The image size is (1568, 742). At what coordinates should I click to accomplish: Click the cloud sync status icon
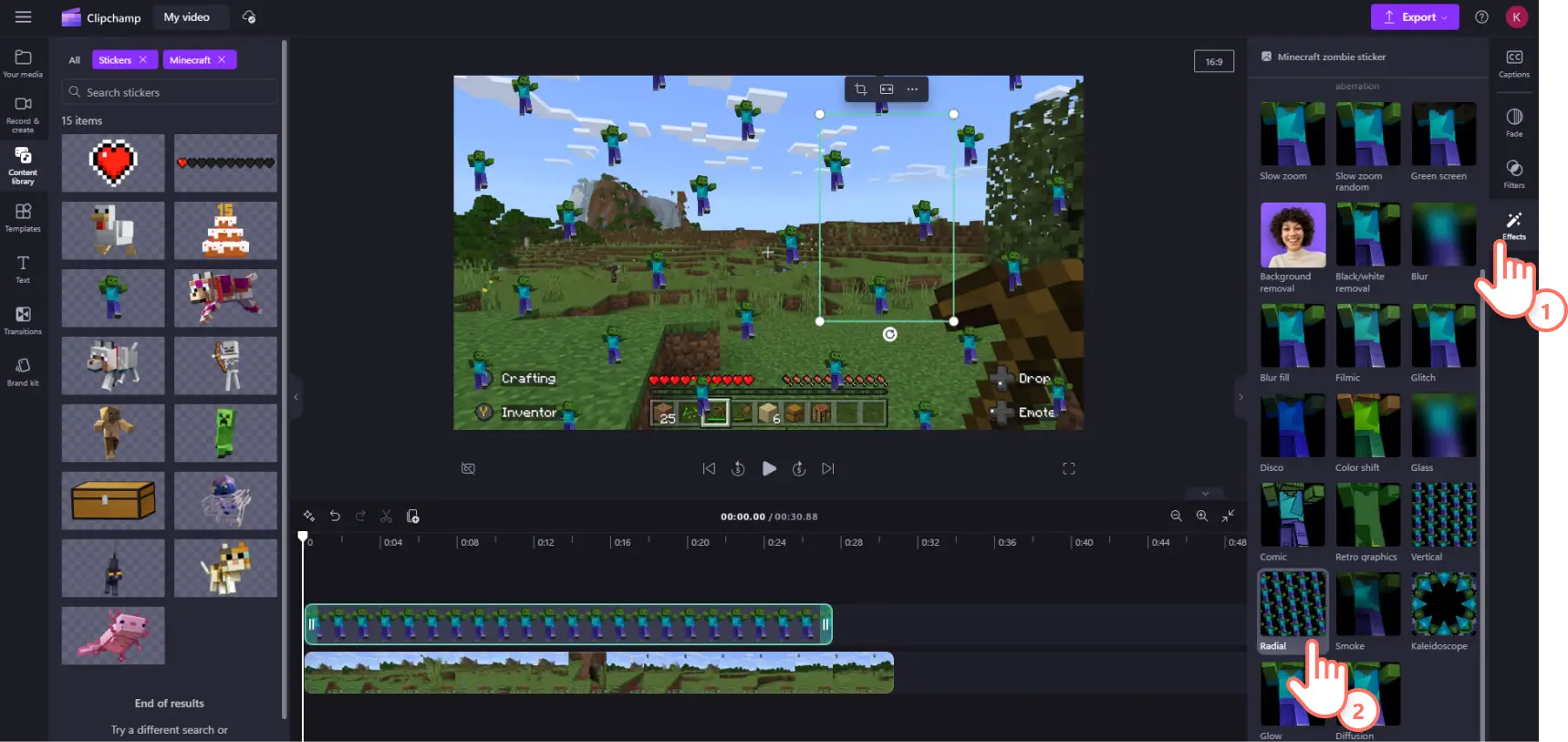(x=249, y=16)
